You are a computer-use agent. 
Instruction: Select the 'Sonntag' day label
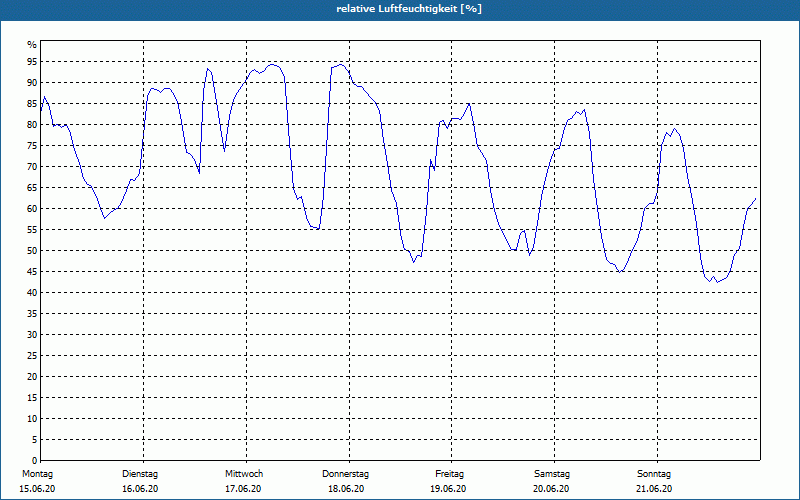[654, 474]
